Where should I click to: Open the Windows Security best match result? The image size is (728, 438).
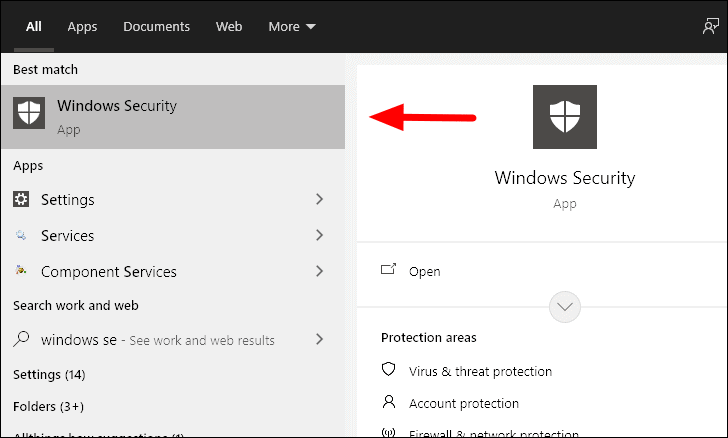pos(173,117)
